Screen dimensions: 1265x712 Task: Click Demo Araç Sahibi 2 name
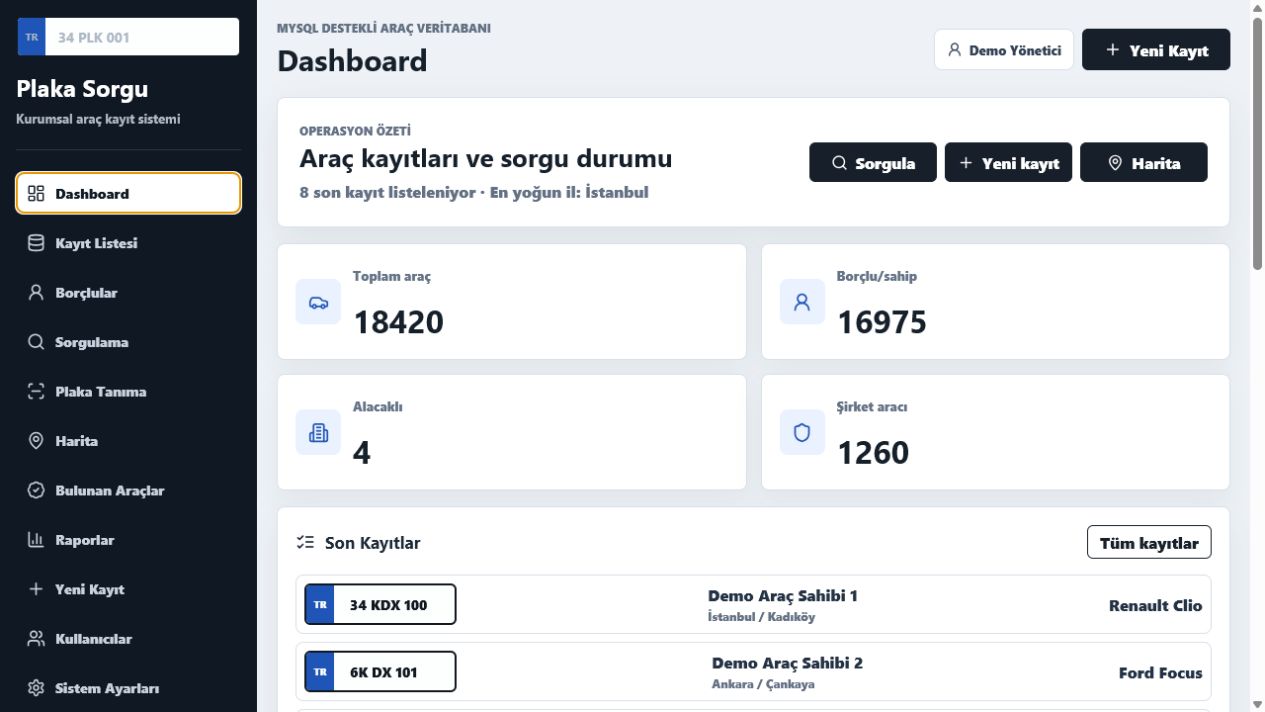tap(787, 663)
